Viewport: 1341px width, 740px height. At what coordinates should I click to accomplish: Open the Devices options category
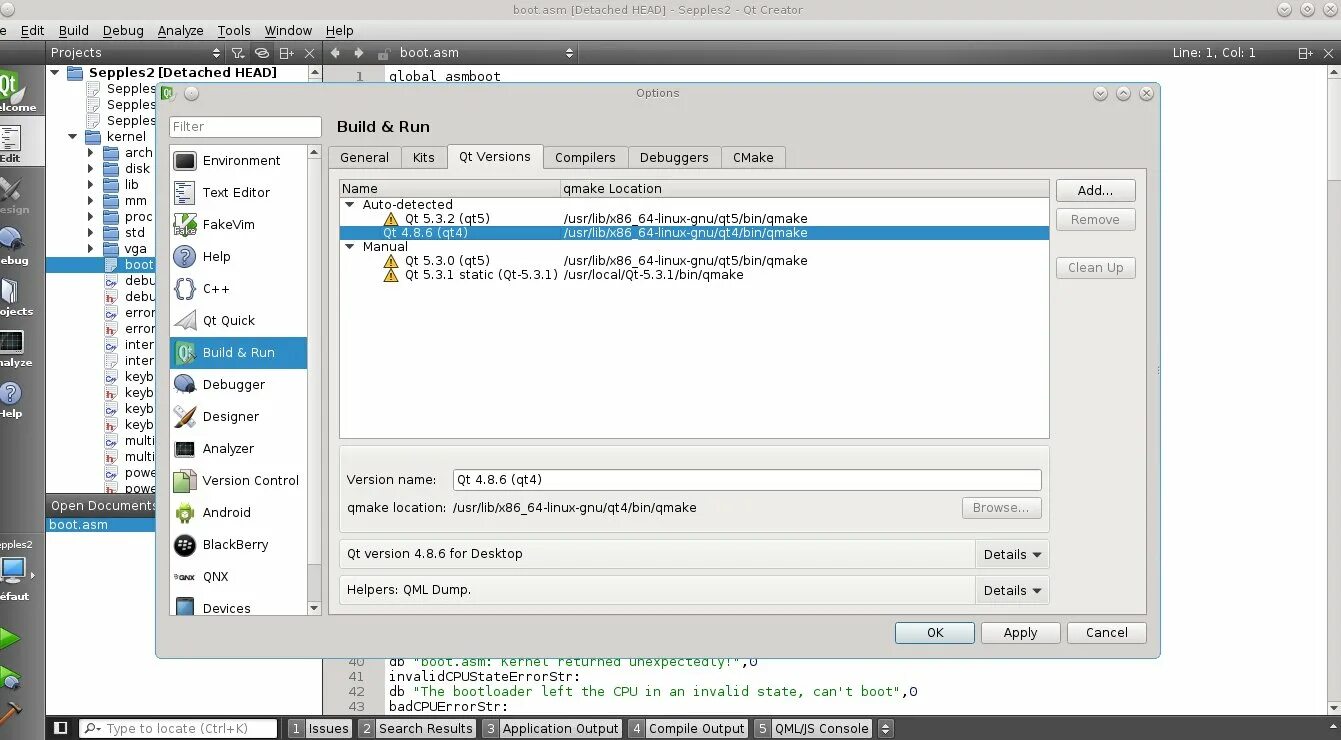[238, 606]
